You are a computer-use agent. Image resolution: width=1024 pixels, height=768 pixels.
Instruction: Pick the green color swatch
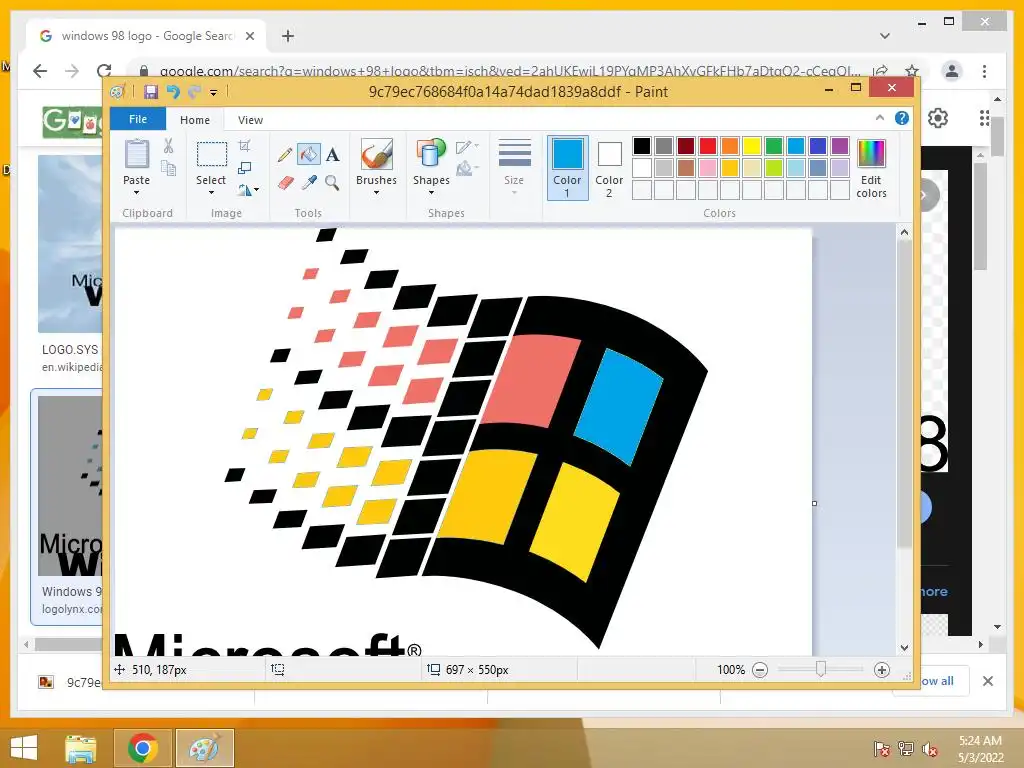click(x=774, y=146)
